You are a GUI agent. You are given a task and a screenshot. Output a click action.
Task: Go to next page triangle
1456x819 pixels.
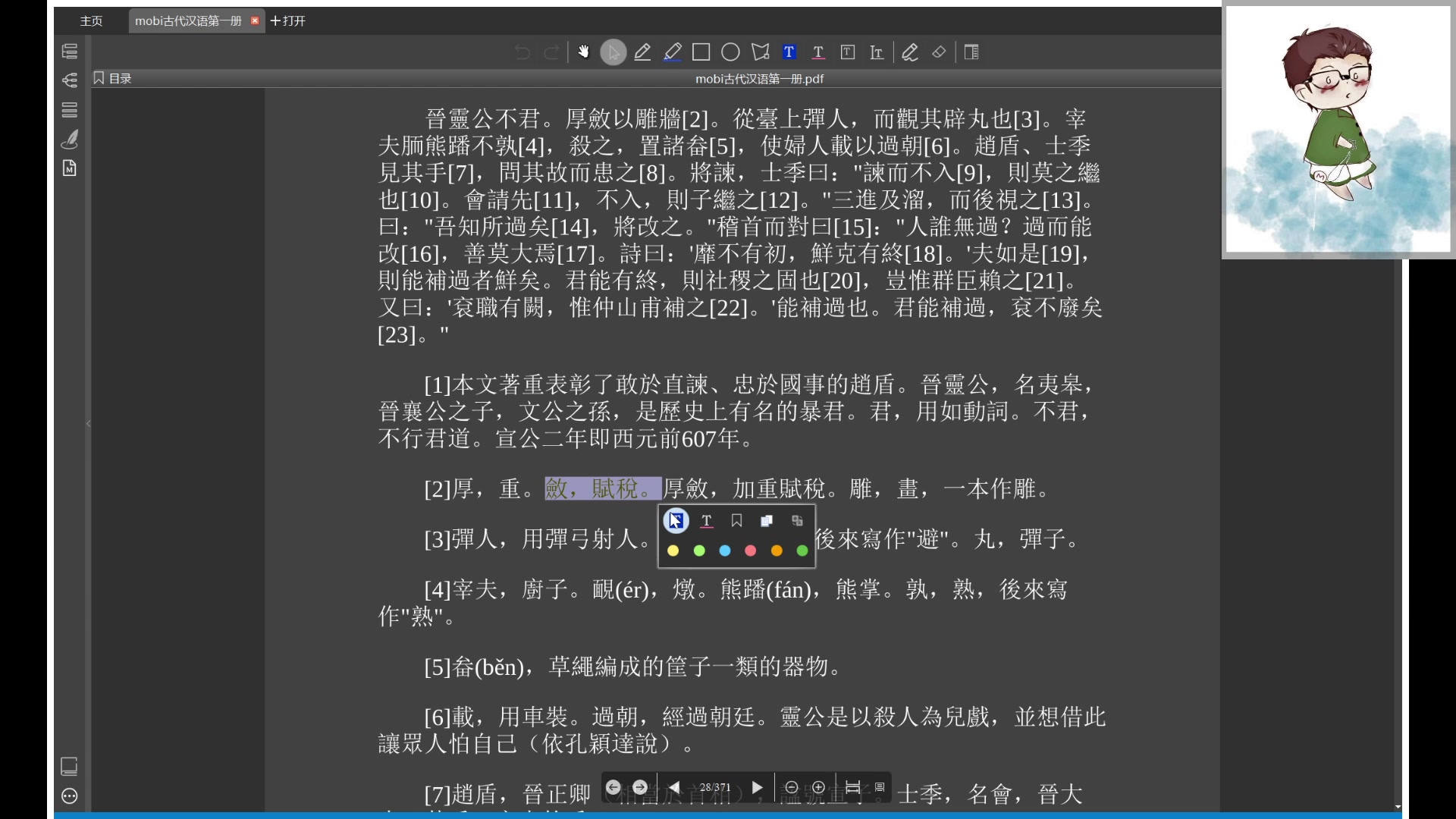757,788
